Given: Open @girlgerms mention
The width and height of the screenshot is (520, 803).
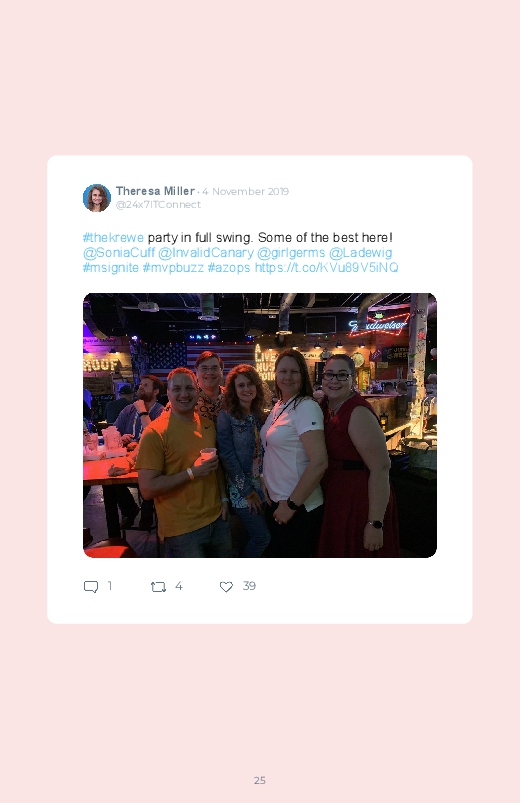Looking at the screenshot, I should click(x=291, y=252).
